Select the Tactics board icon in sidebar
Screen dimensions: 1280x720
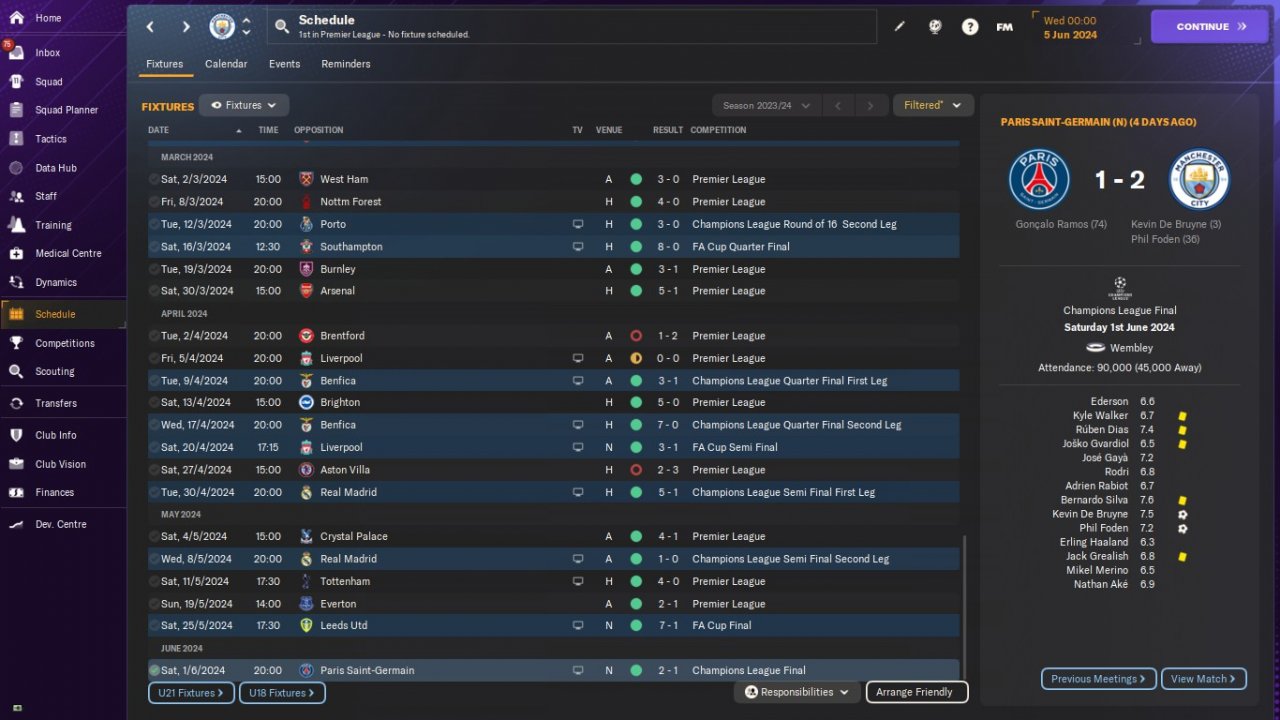[16, 139]
